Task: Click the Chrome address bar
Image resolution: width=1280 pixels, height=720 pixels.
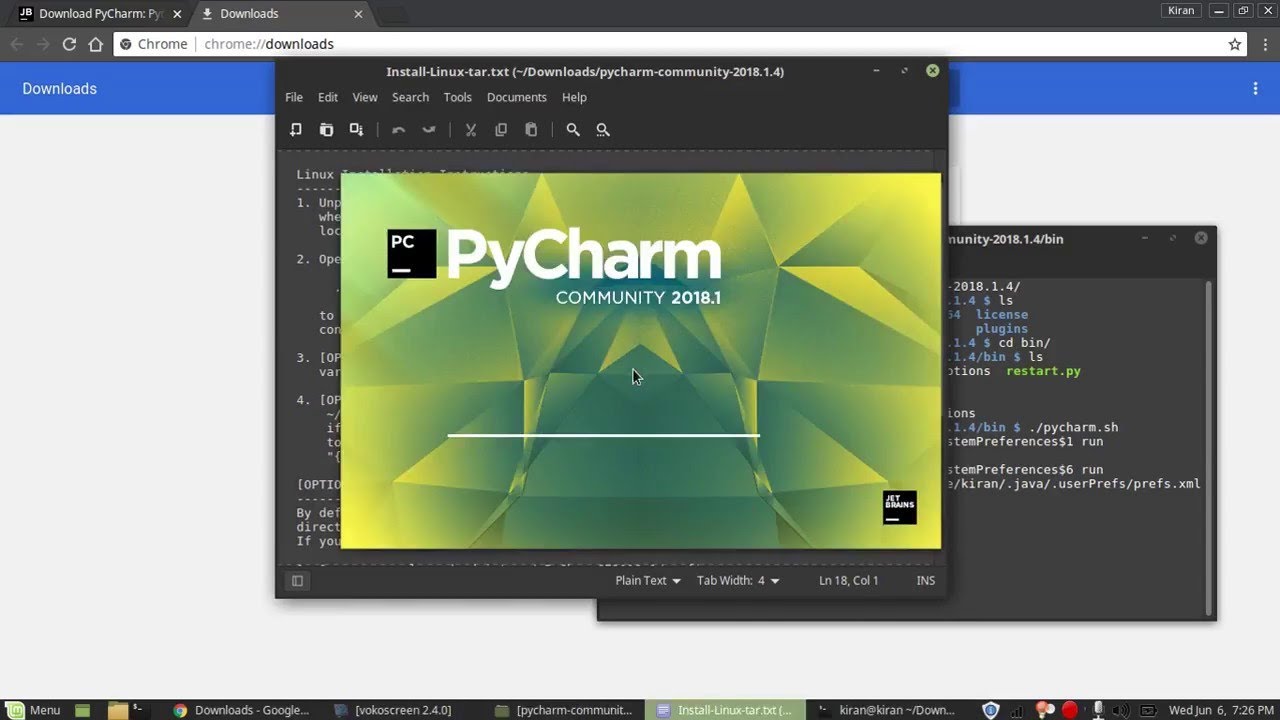Action: tap(680, 44)
